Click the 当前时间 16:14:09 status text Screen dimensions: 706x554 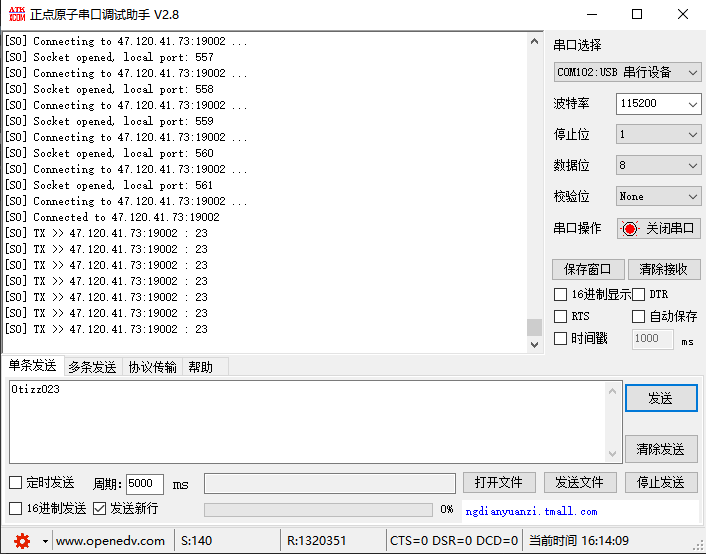[x=579, y=541]
